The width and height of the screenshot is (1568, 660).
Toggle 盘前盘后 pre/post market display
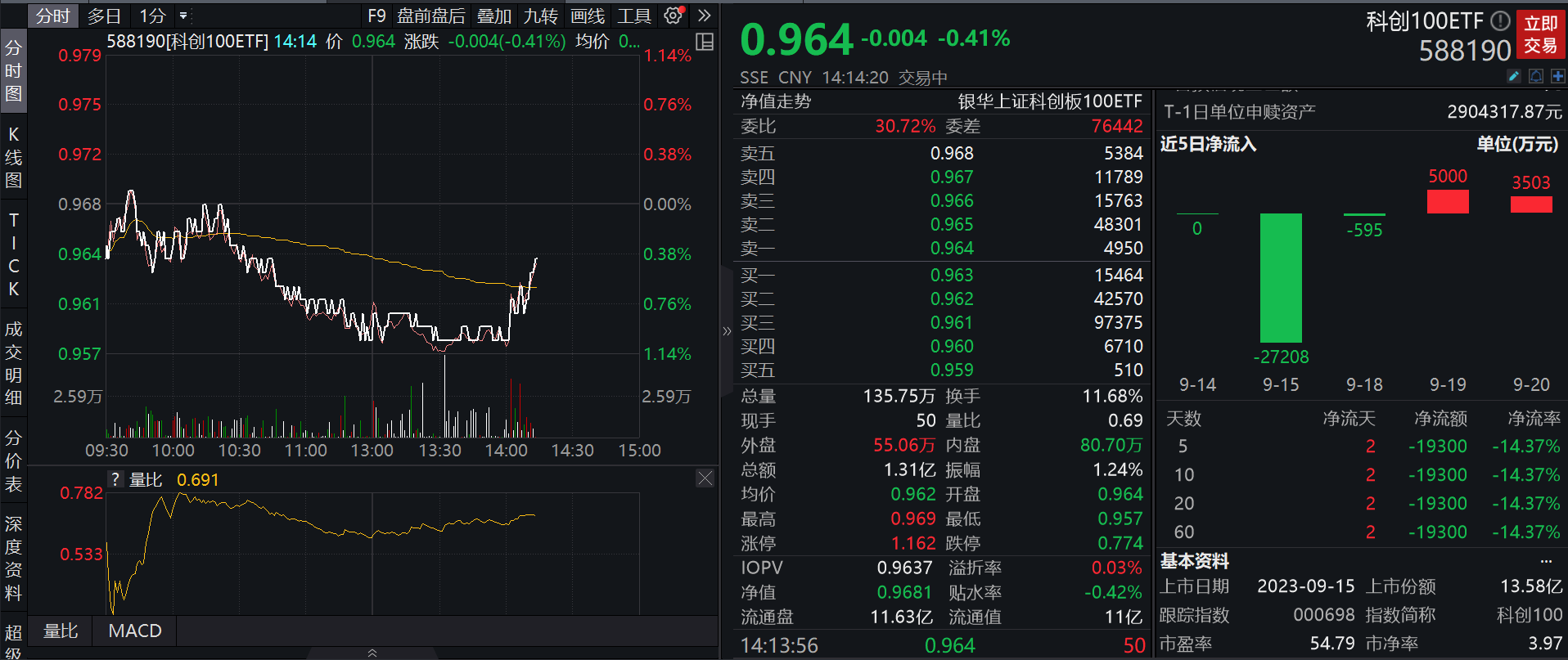click(431, 16)
